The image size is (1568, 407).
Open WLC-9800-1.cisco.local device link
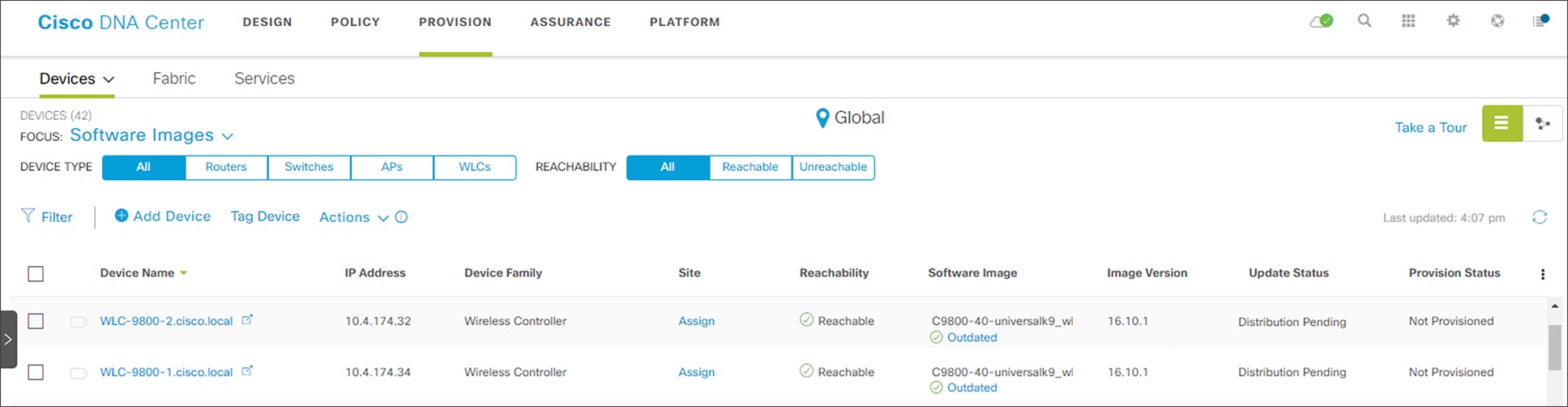tap(166, 372)
